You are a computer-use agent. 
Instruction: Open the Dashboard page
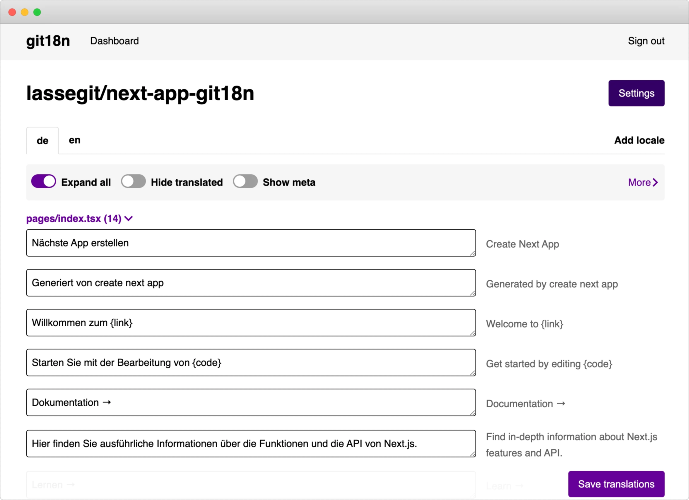tap(114, 41)
